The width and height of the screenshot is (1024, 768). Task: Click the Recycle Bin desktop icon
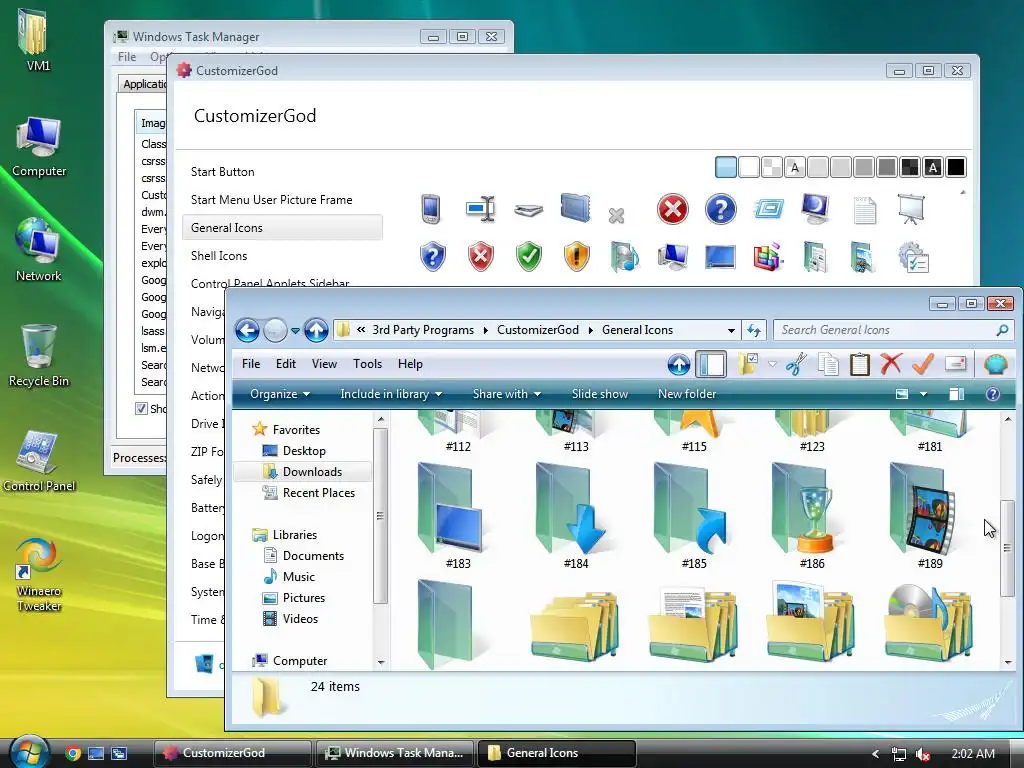[39, 356]
